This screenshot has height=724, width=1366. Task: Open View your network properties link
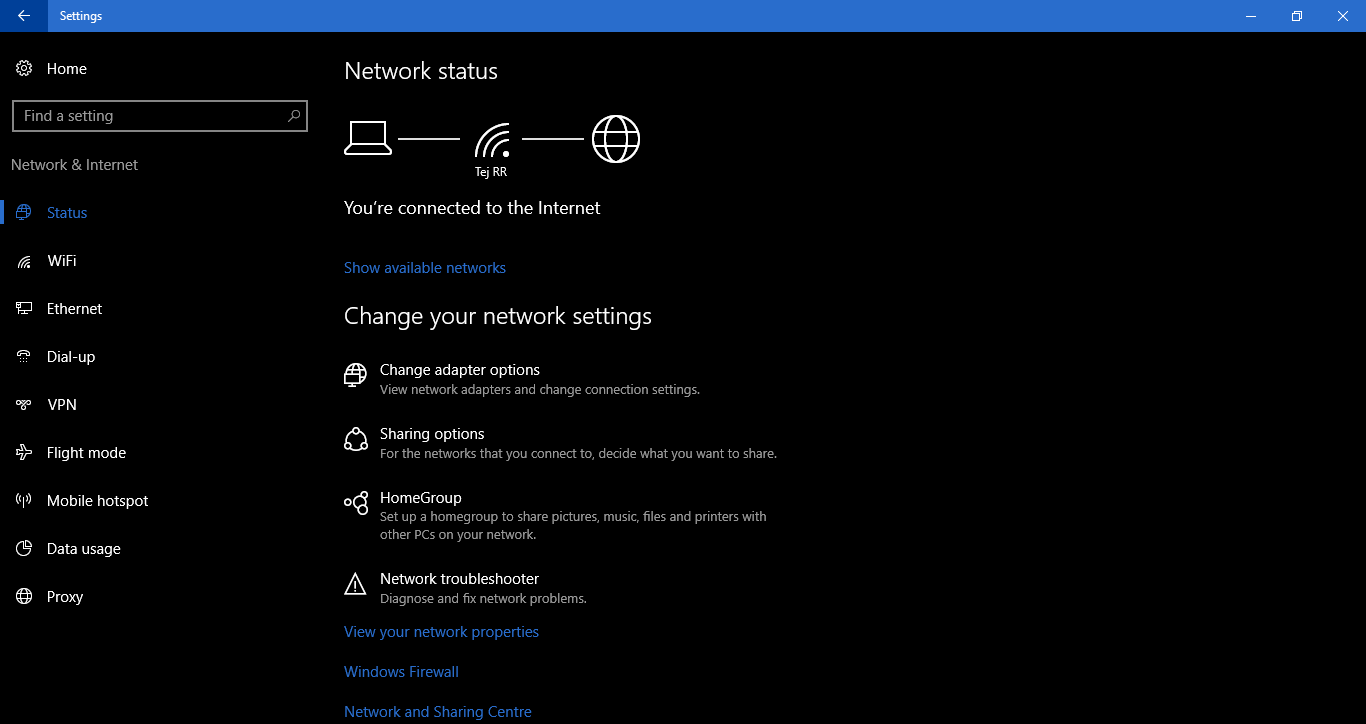pos(441,632)
